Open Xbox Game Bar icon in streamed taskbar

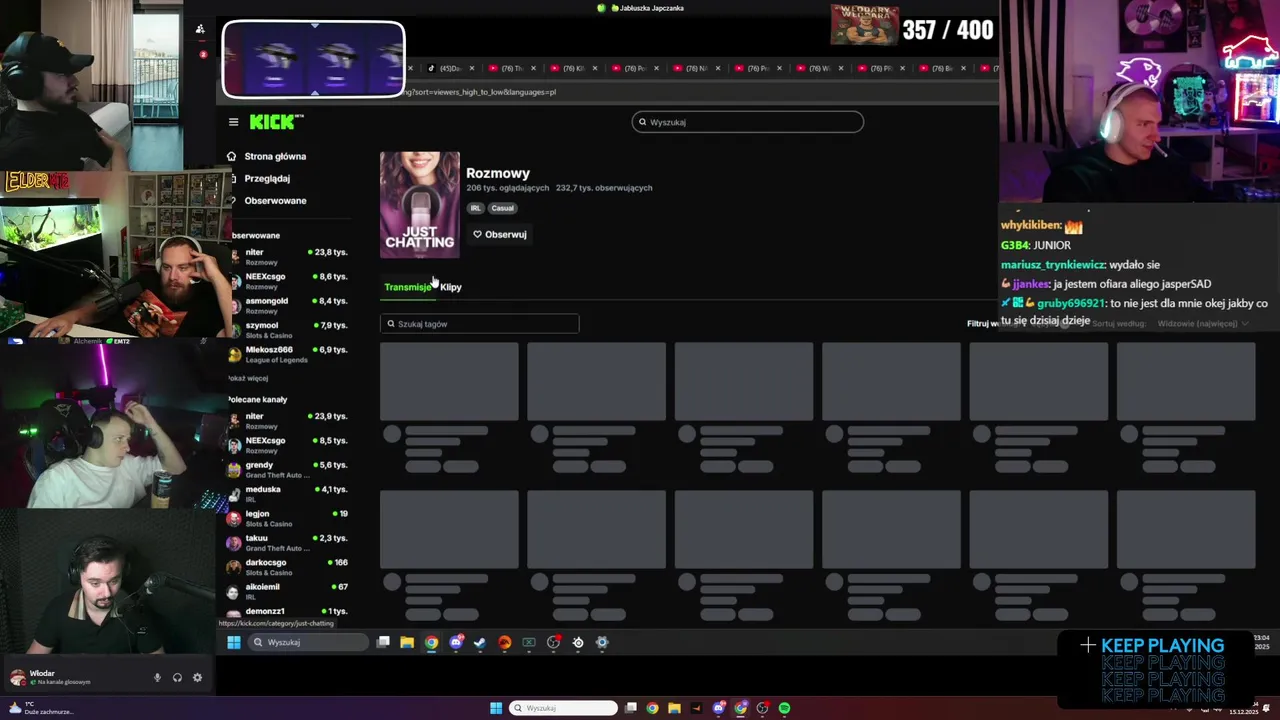(x=529, y=642)
